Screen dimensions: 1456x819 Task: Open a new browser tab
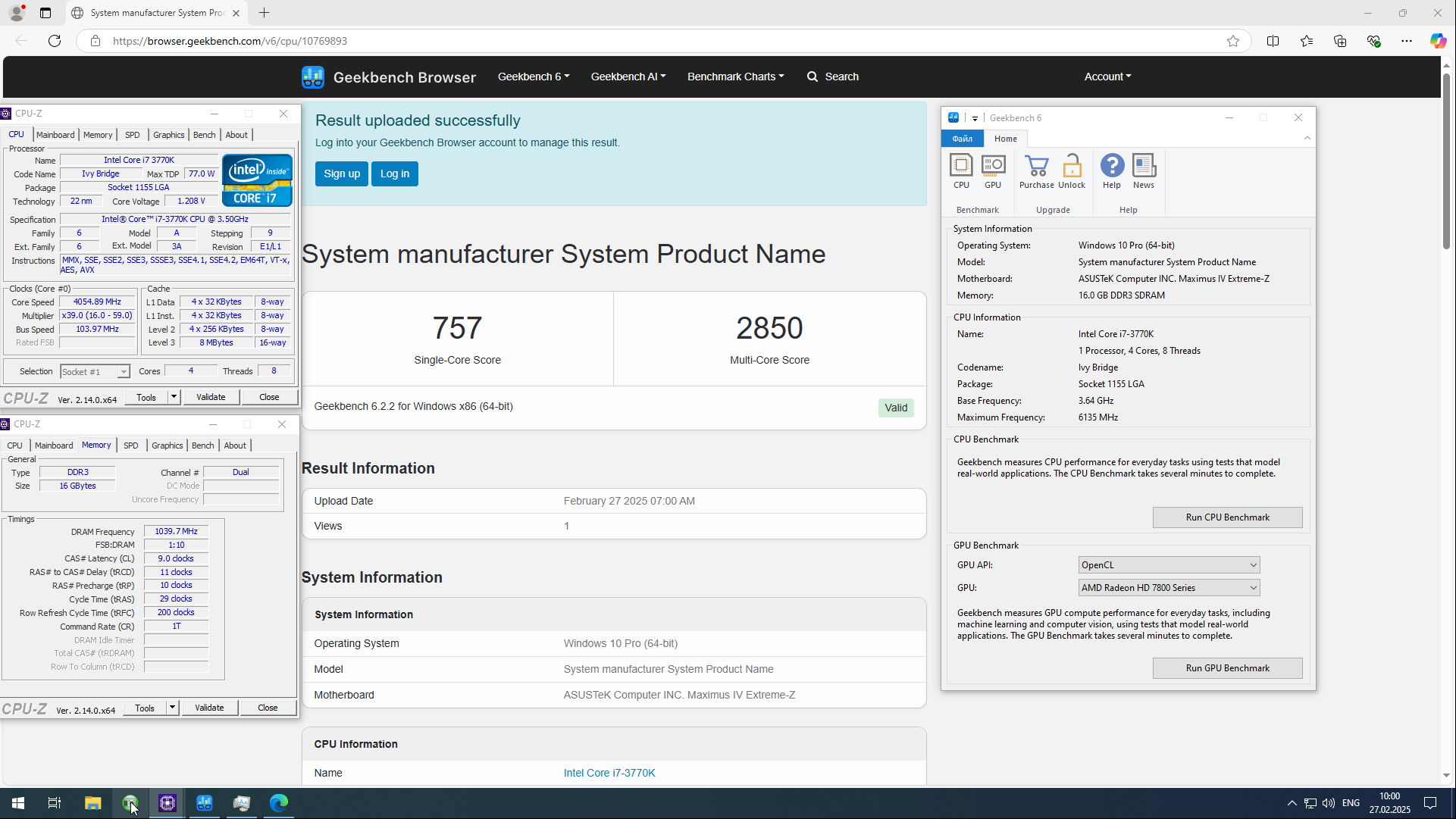click(x=264, y=13)
